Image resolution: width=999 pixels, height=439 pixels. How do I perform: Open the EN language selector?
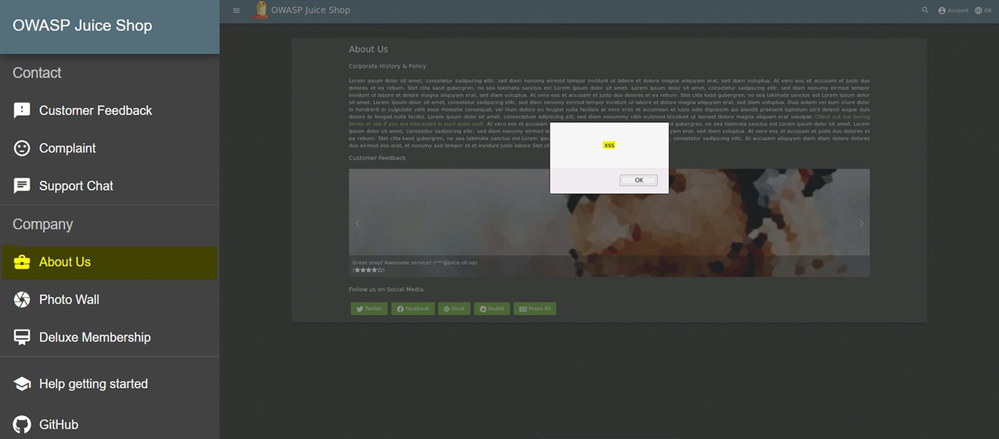[983, 10]
